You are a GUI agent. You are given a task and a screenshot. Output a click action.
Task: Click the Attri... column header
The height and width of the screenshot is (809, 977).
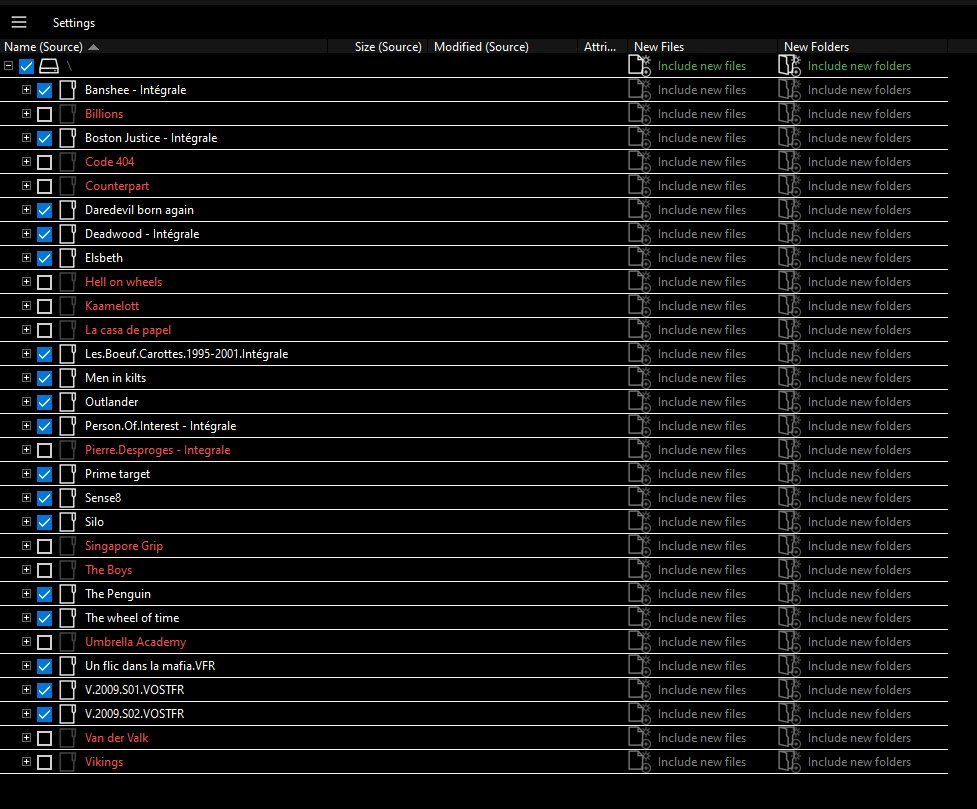pos(602,47)
